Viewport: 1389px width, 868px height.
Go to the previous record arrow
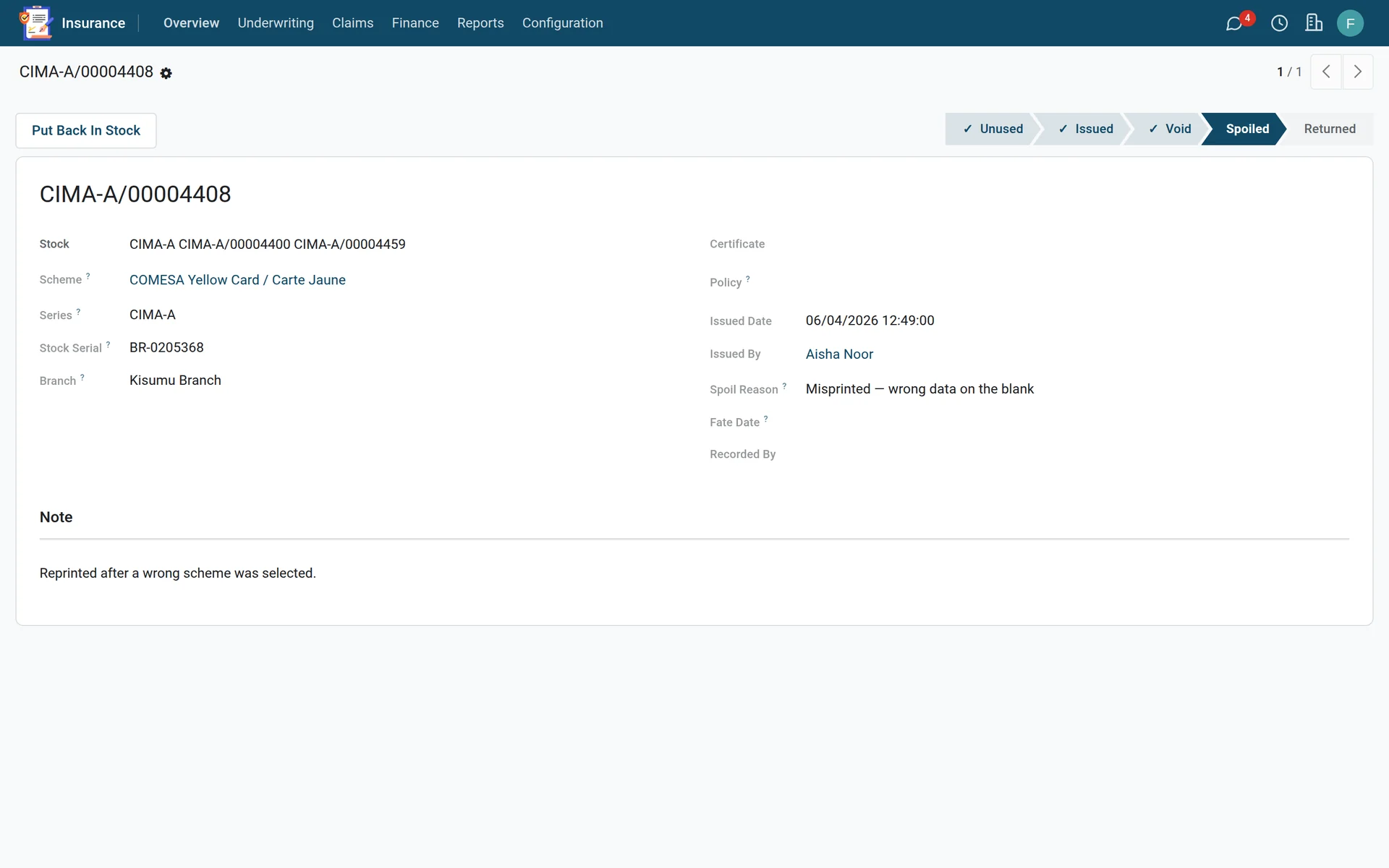point(1326,72)
